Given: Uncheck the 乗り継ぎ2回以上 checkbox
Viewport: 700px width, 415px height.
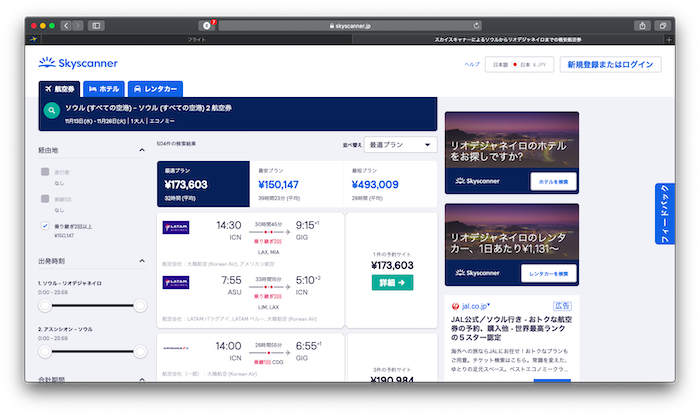Looking at the screenshot, I should pyautogui.click(x=45, y=226).
